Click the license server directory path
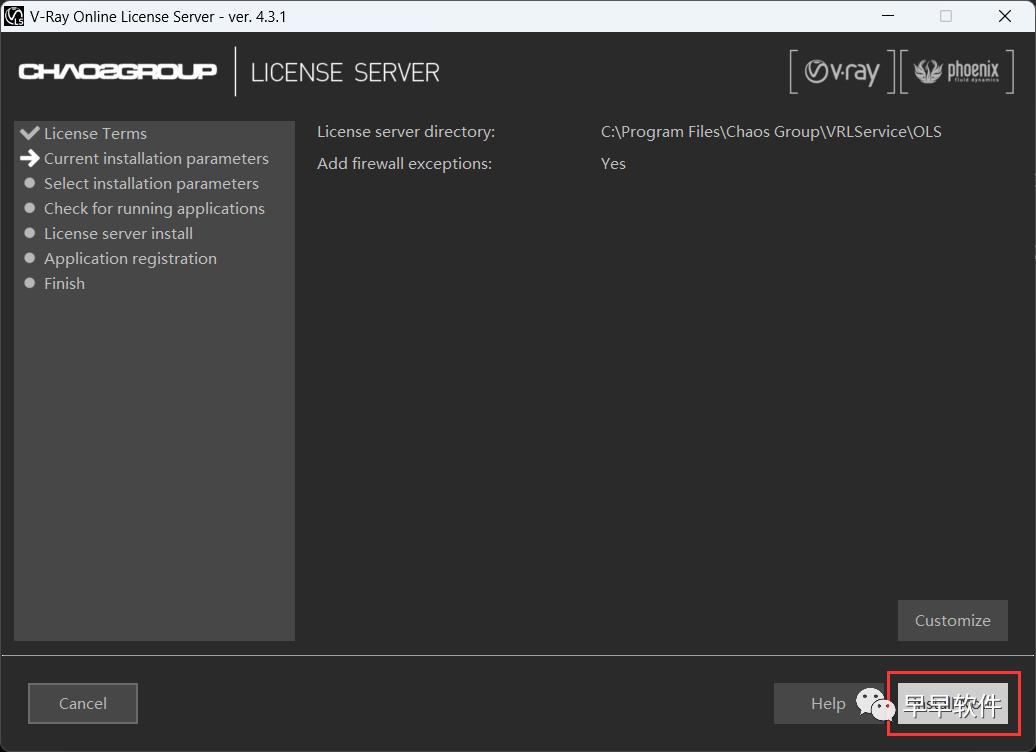 coord(771,132)
